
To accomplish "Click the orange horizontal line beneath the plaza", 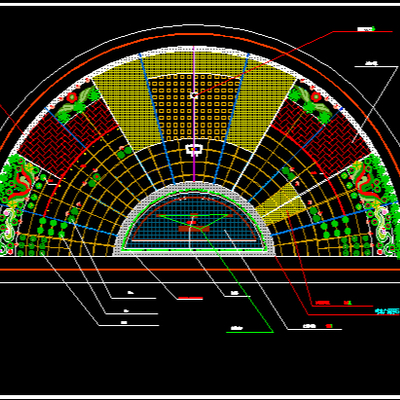I will coord(200,269).
